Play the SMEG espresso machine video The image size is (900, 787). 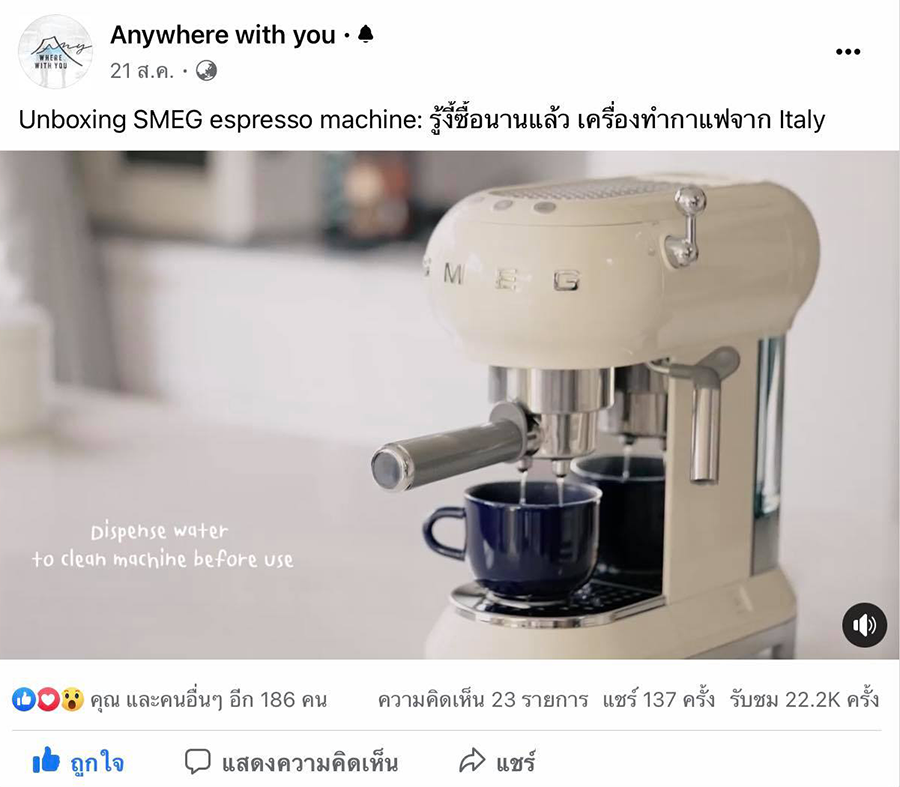pyautogui.click(x=450, y=405)
